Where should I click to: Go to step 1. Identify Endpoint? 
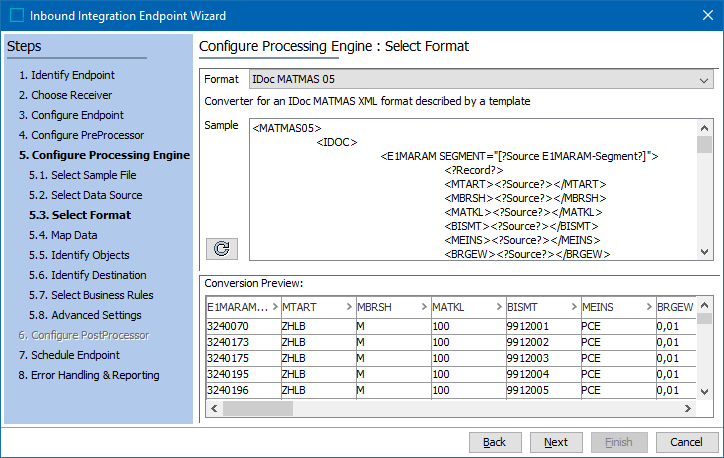tap(66, 75)
